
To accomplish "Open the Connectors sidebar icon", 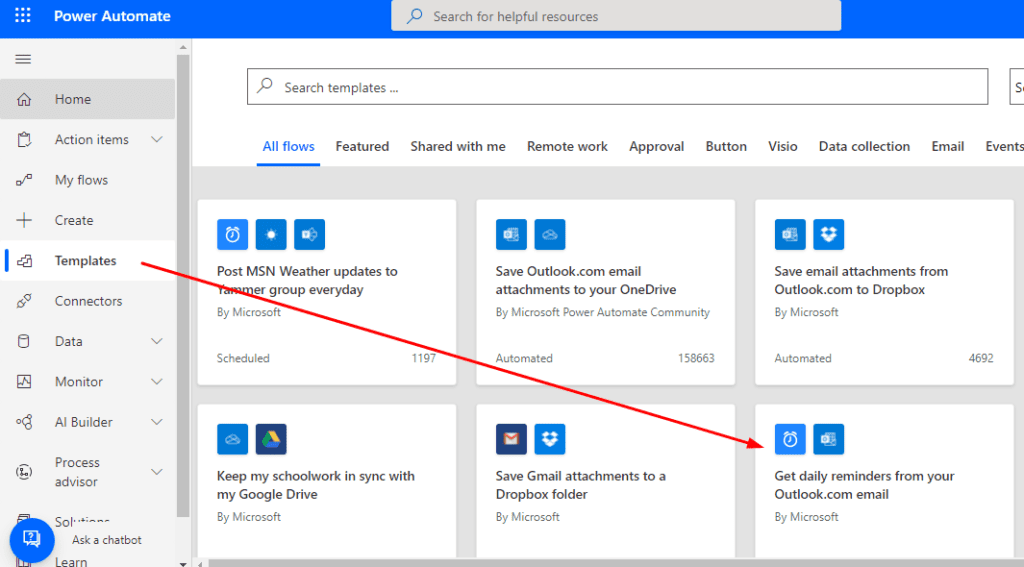I will click(x=24, y=301).
